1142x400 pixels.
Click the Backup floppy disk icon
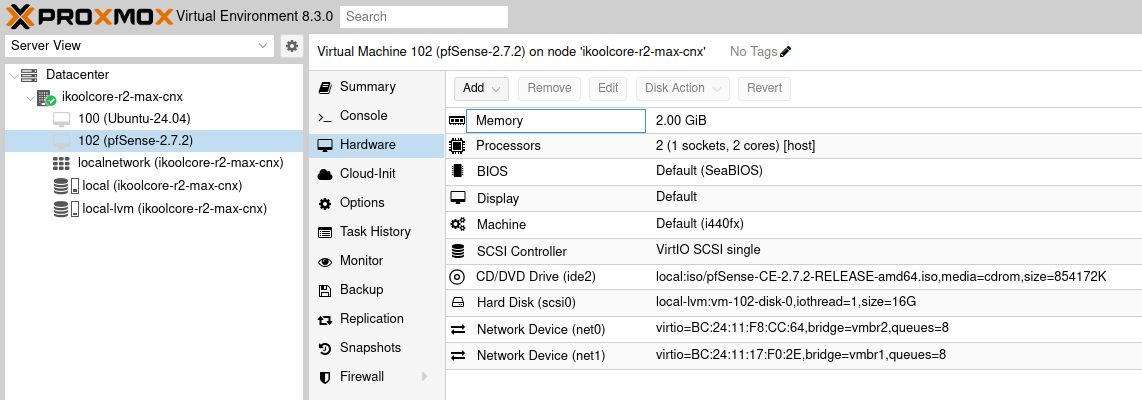[326, 290]
